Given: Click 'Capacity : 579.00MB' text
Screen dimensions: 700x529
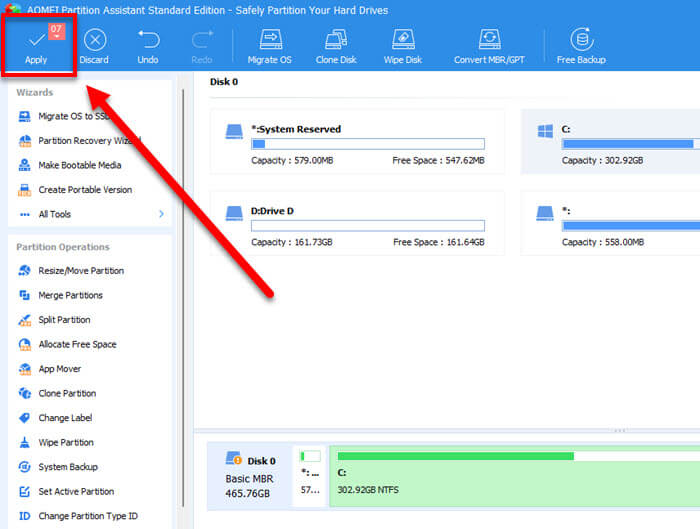Looking at the screenshot, I should [292, 161].
